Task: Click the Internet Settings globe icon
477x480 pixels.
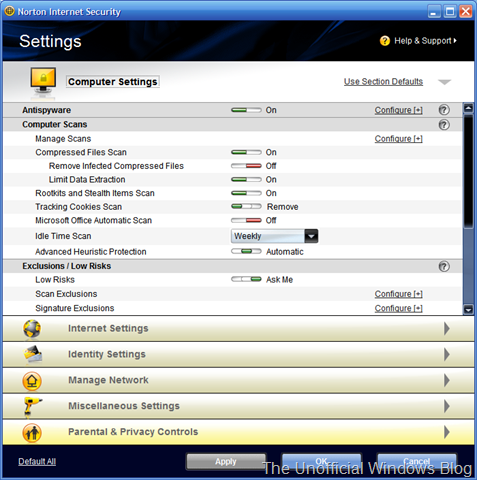Action: [x=32, y=329]
